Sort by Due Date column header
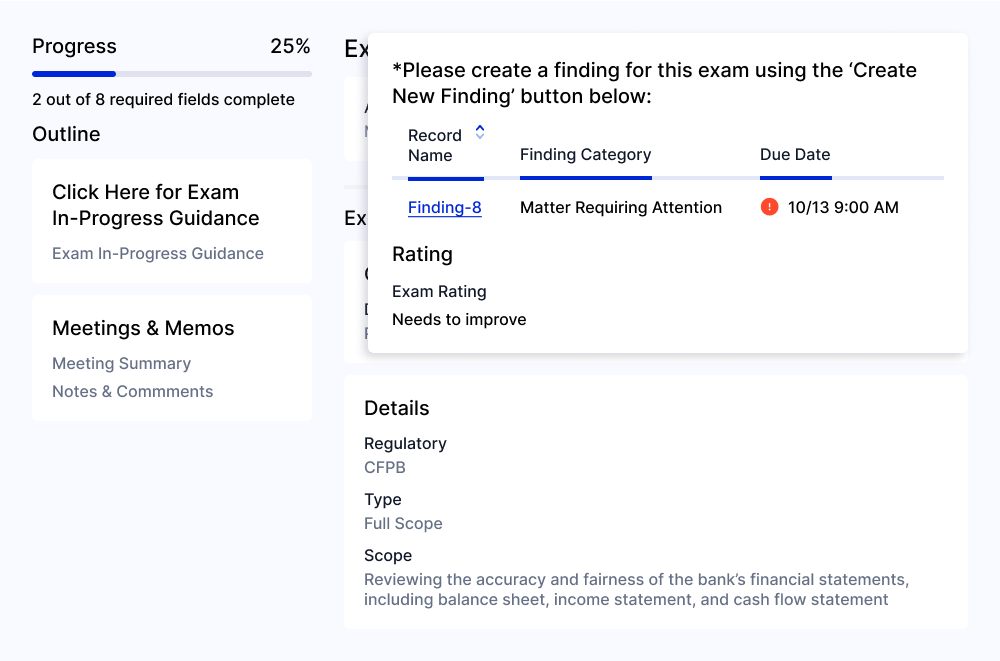The width and height of the screenshot is (1000, 661). click(795, 154)
